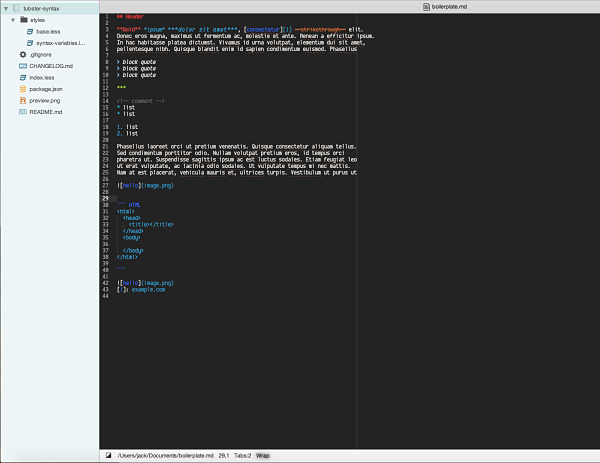
Task: Click the *** horizontal rule on line 12
Action: click(121, 88)
